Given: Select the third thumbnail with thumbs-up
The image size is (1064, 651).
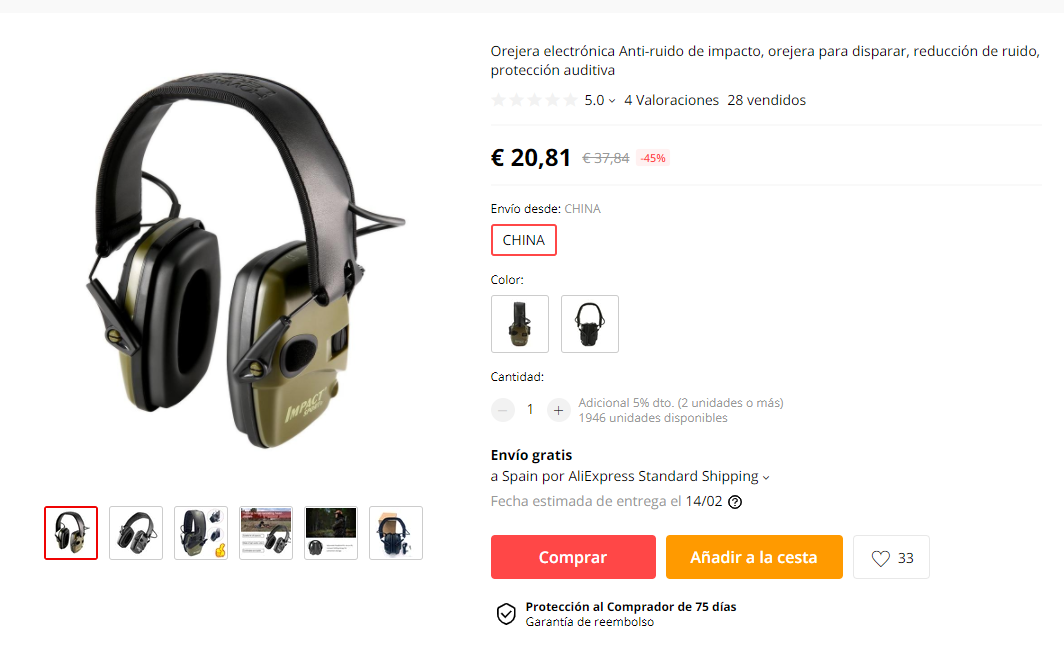Looking at the screenshot, I should click(201, 533).
